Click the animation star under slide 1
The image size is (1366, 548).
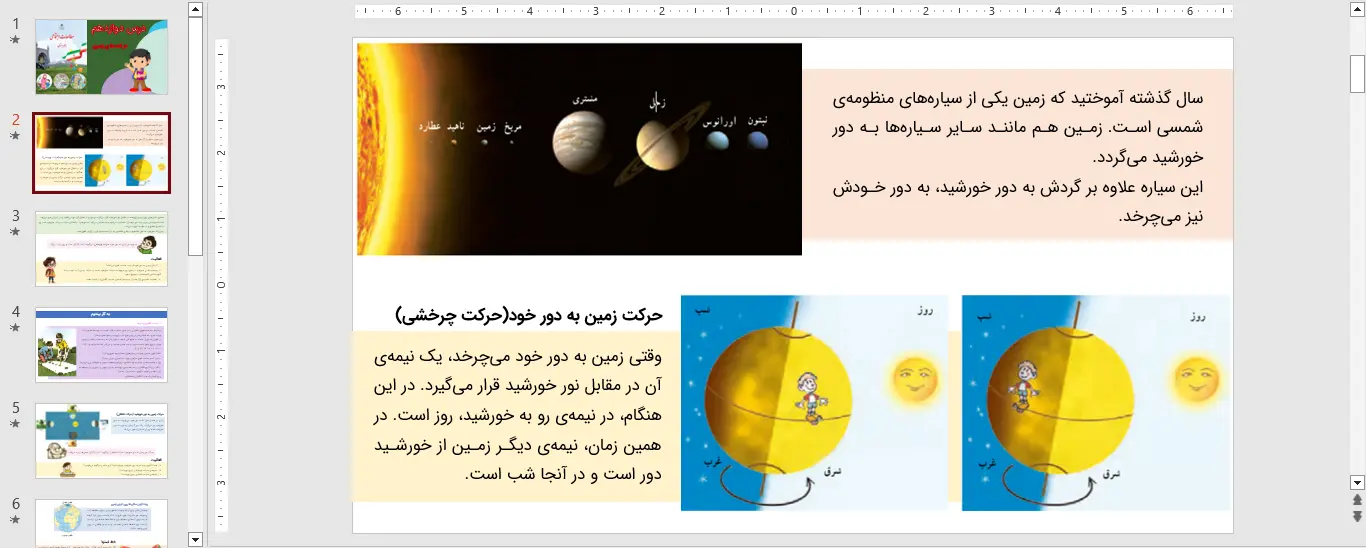[x=15, y=40]
